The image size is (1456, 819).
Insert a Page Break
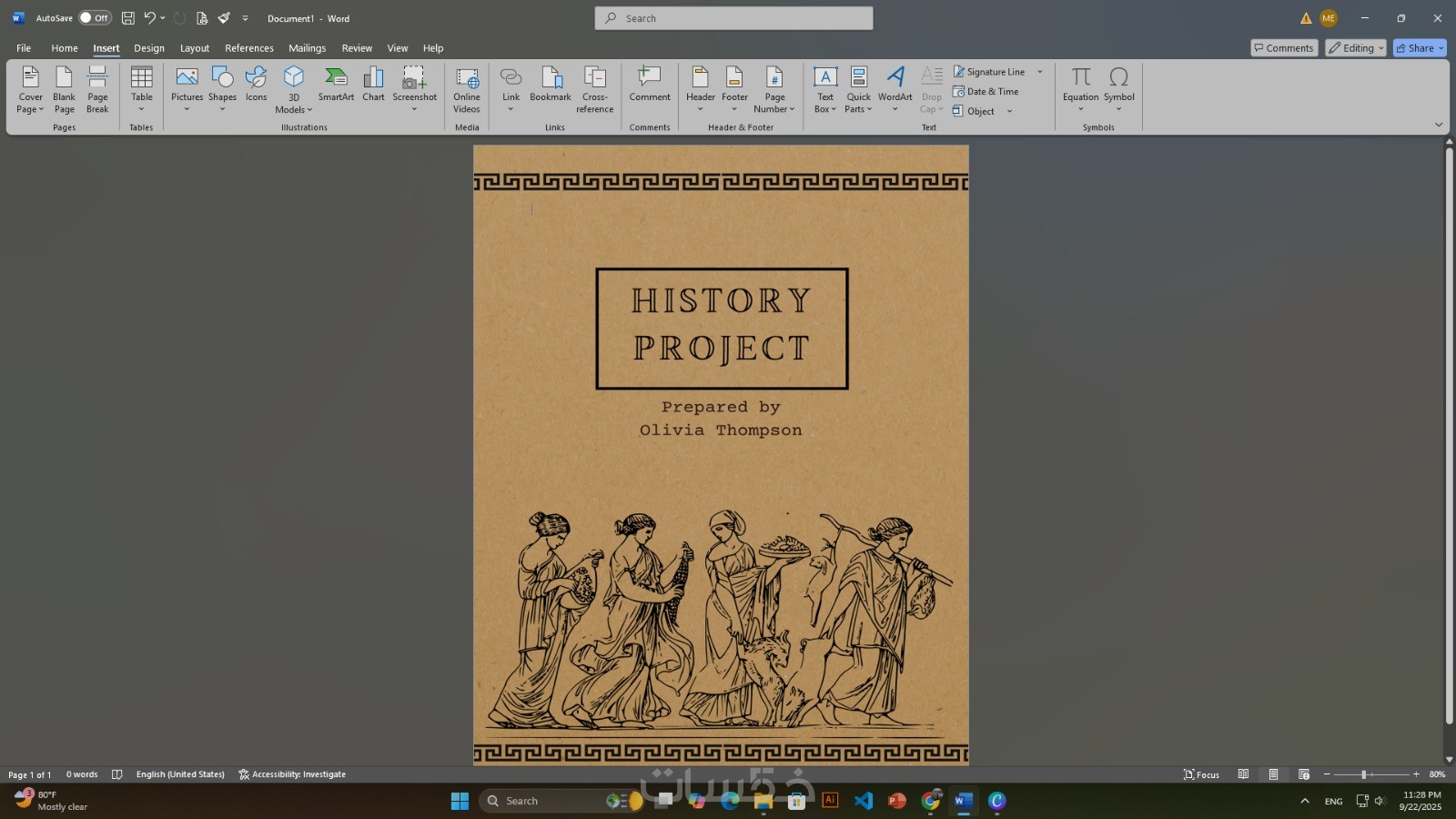tap(97, 88)
